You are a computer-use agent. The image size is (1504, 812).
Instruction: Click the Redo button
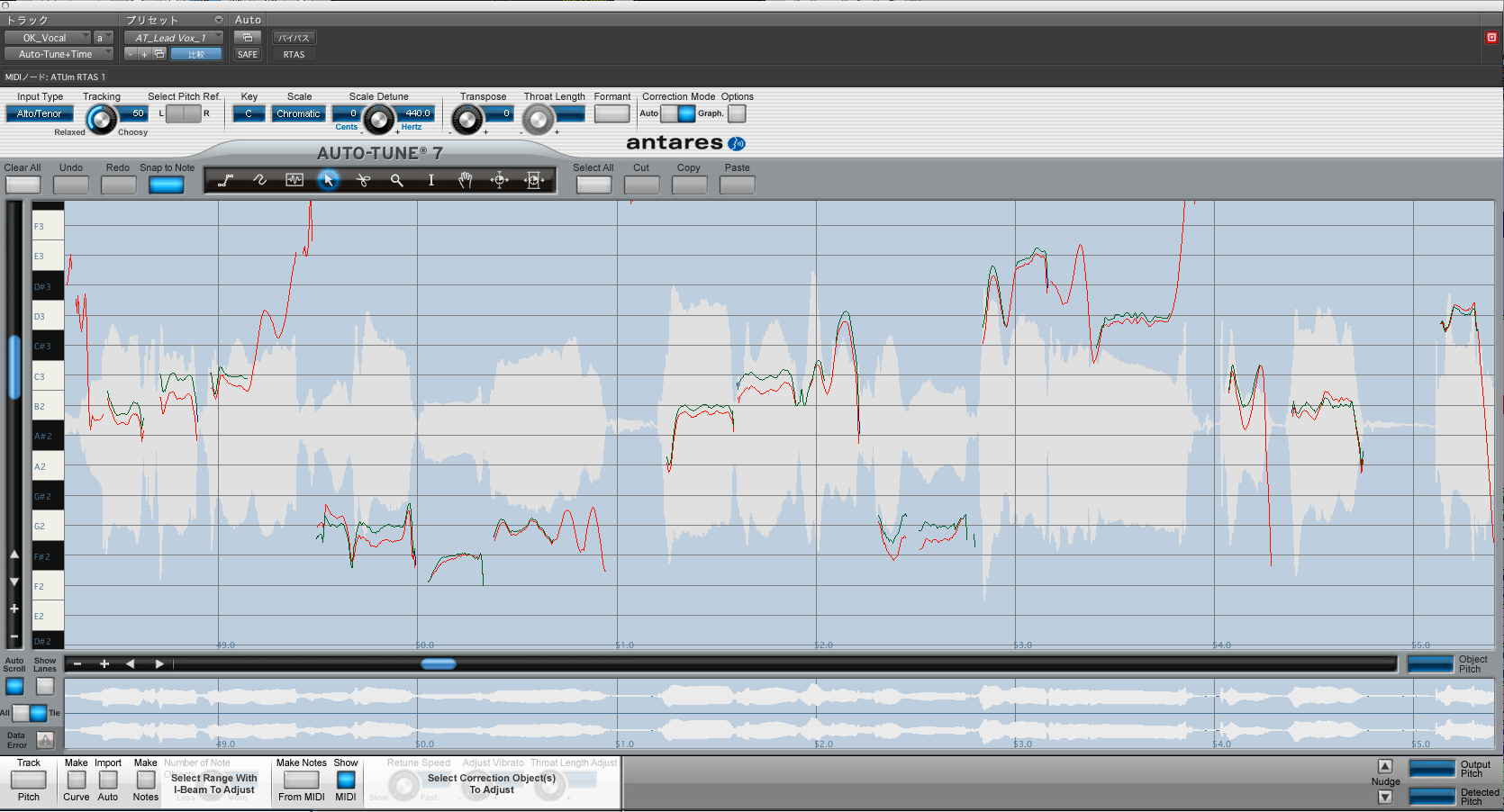click(118, 185)
